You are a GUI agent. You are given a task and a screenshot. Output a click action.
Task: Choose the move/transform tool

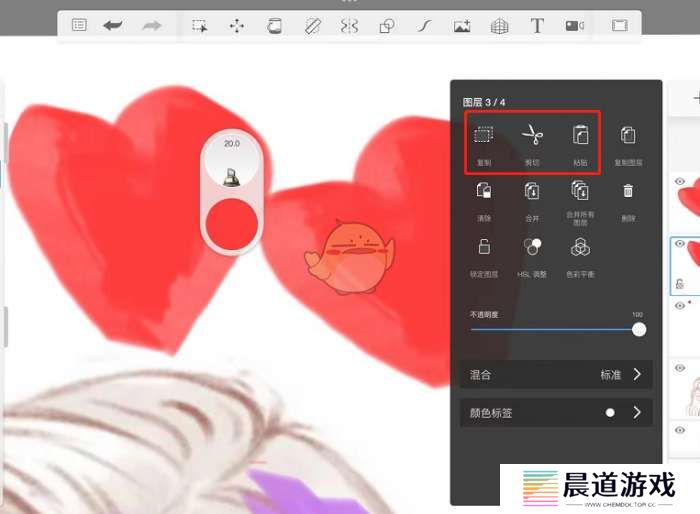click(237, 26)
